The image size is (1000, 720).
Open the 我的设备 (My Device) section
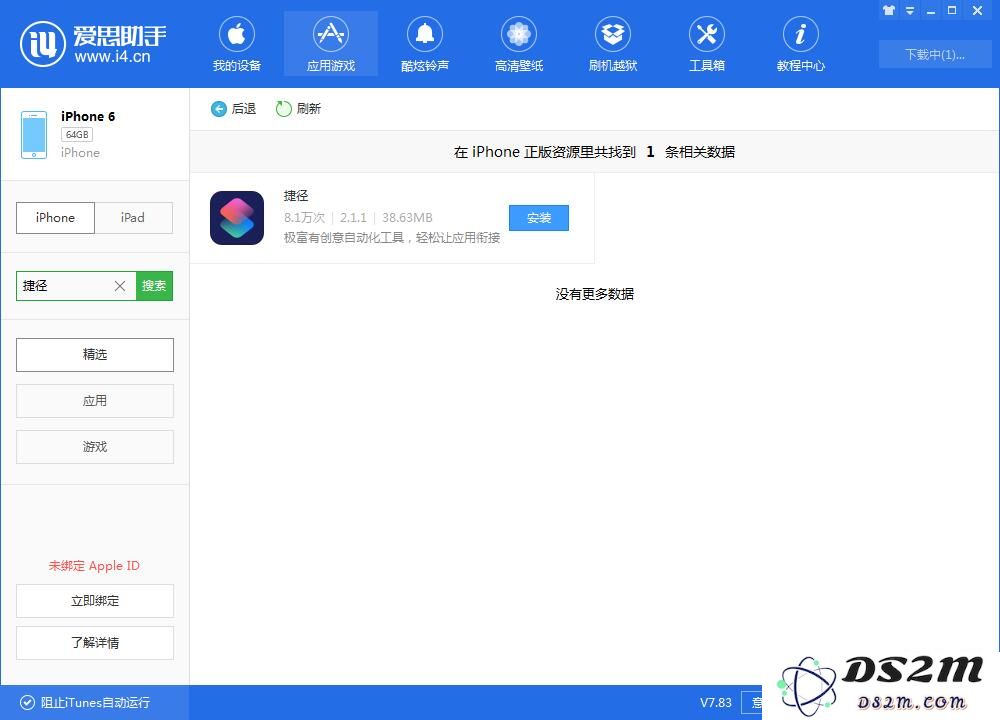coord(237,43)
